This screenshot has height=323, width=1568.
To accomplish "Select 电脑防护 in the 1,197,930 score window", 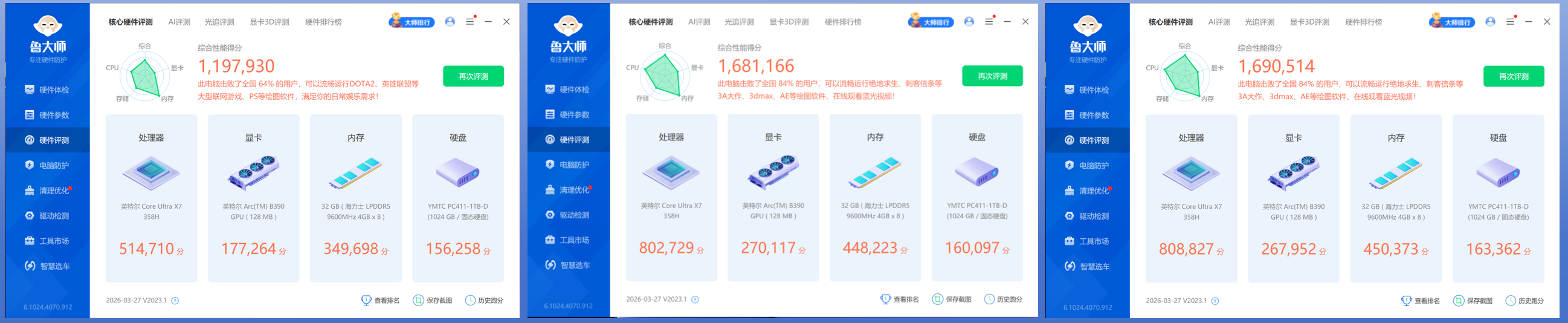I will click(x=48, y=165).
